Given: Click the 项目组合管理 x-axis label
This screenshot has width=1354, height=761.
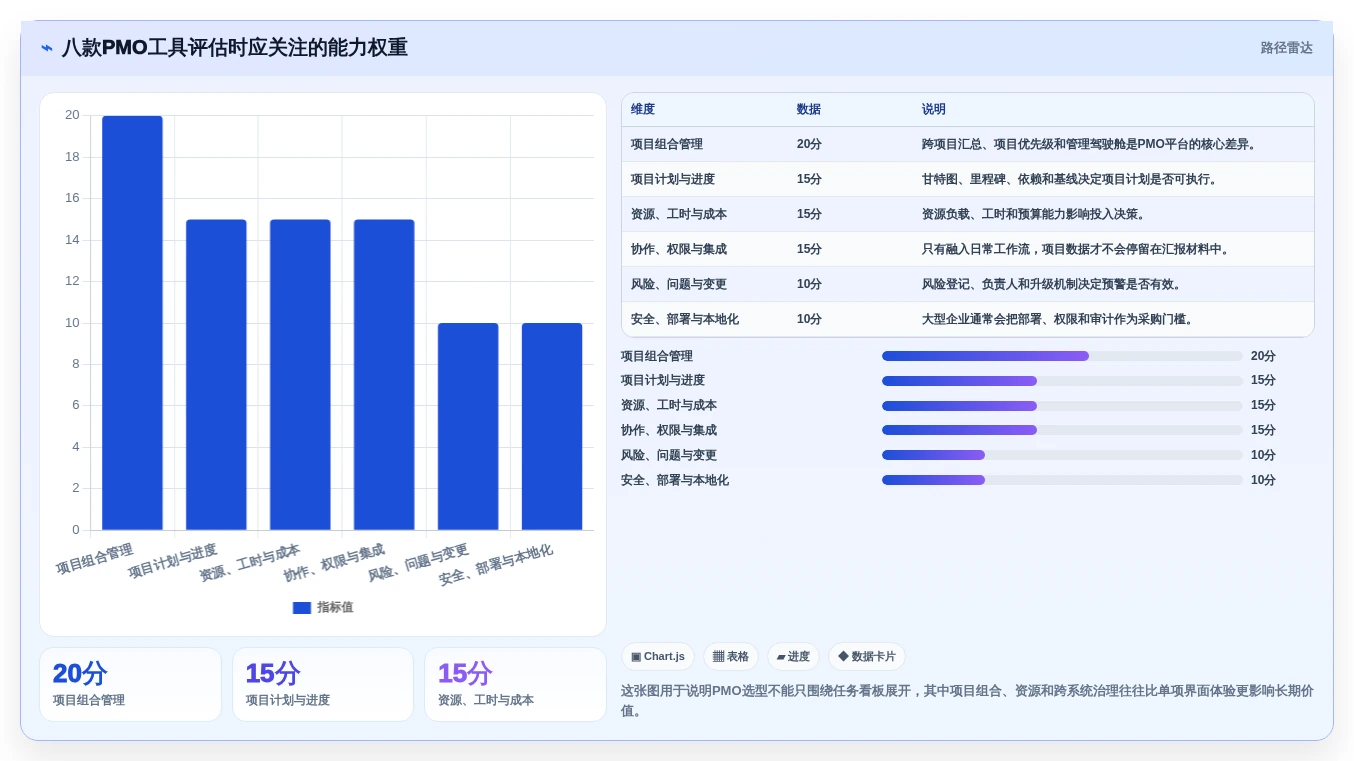Looking at the screenshot, I should click(95, 559).
